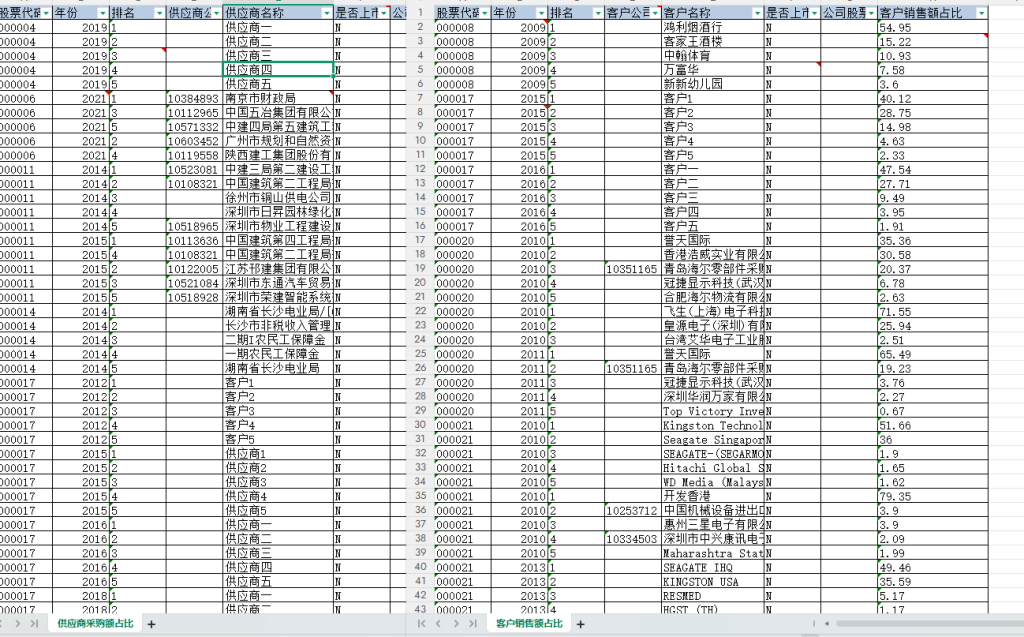Click the add-sheet plus button in left window
This screenshot has width=1024, height=637.
tap(151, 624)
